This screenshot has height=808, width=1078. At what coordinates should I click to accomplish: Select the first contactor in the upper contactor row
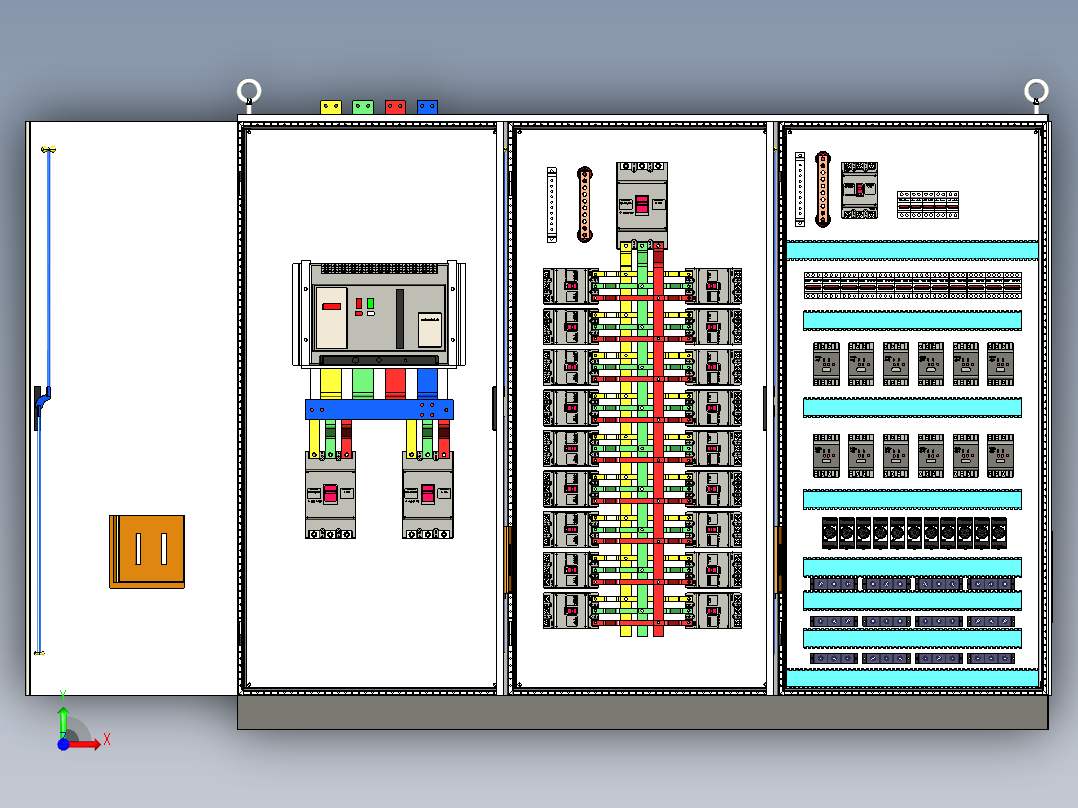point(826,364)
